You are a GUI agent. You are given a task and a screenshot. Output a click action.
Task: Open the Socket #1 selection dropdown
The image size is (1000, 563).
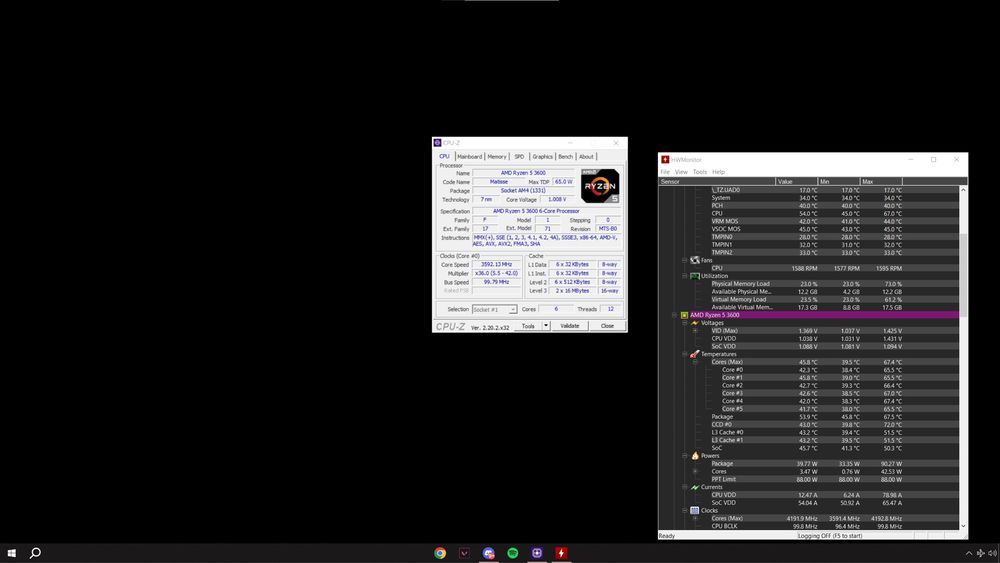tap(494, 309)
